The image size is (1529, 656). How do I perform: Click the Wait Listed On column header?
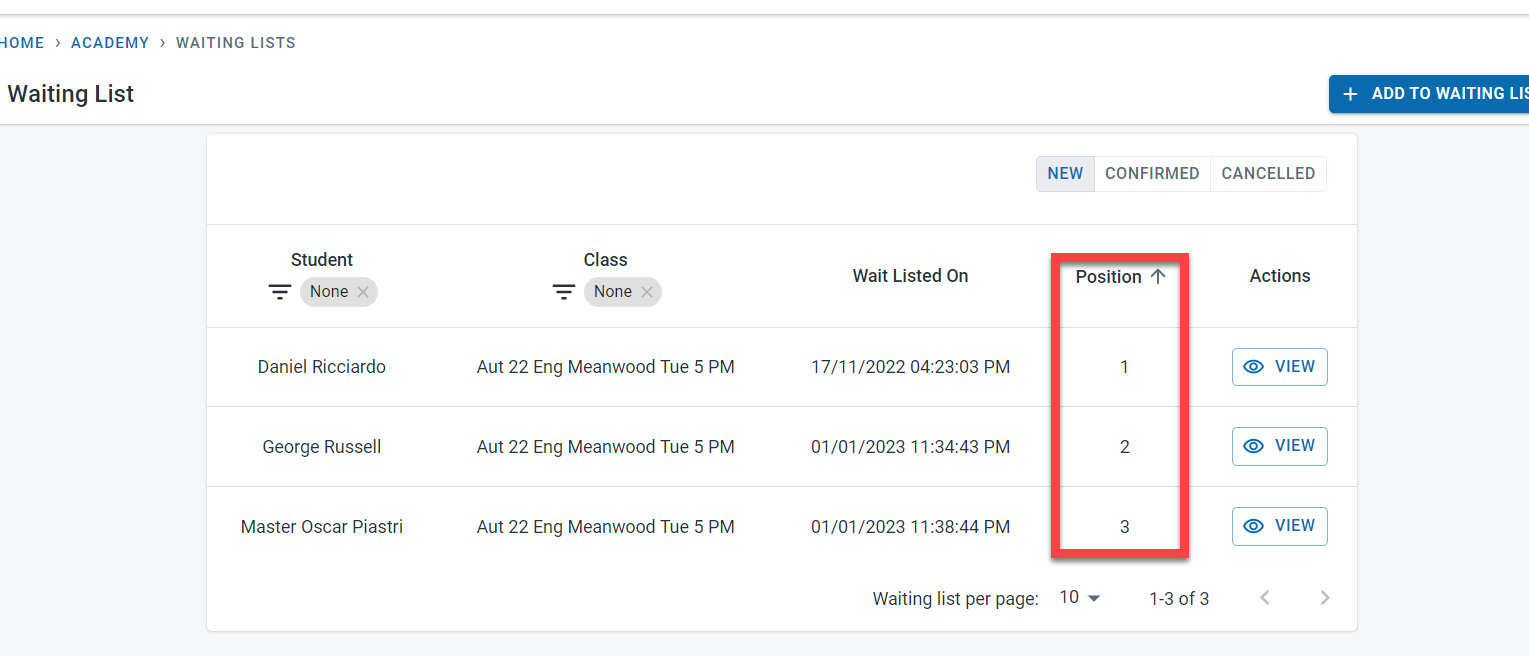coord(910,276)
